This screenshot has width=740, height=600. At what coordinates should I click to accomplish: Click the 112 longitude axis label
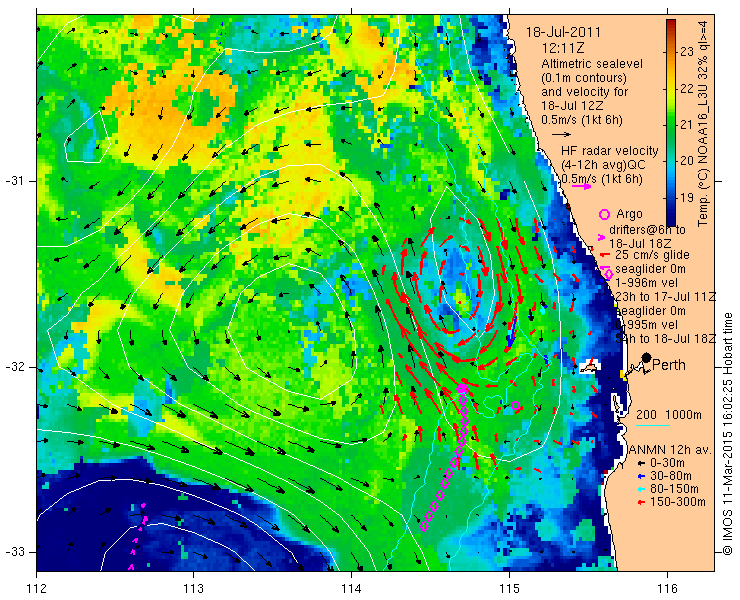(x=37, y=589)
